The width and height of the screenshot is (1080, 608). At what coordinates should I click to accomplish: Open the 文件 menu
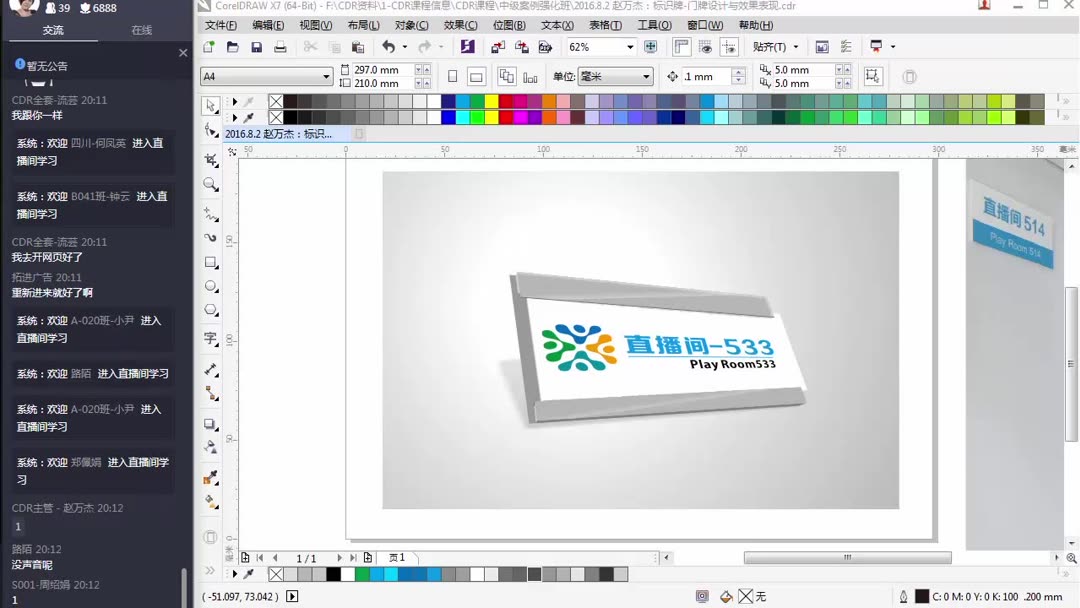[220, 25]
